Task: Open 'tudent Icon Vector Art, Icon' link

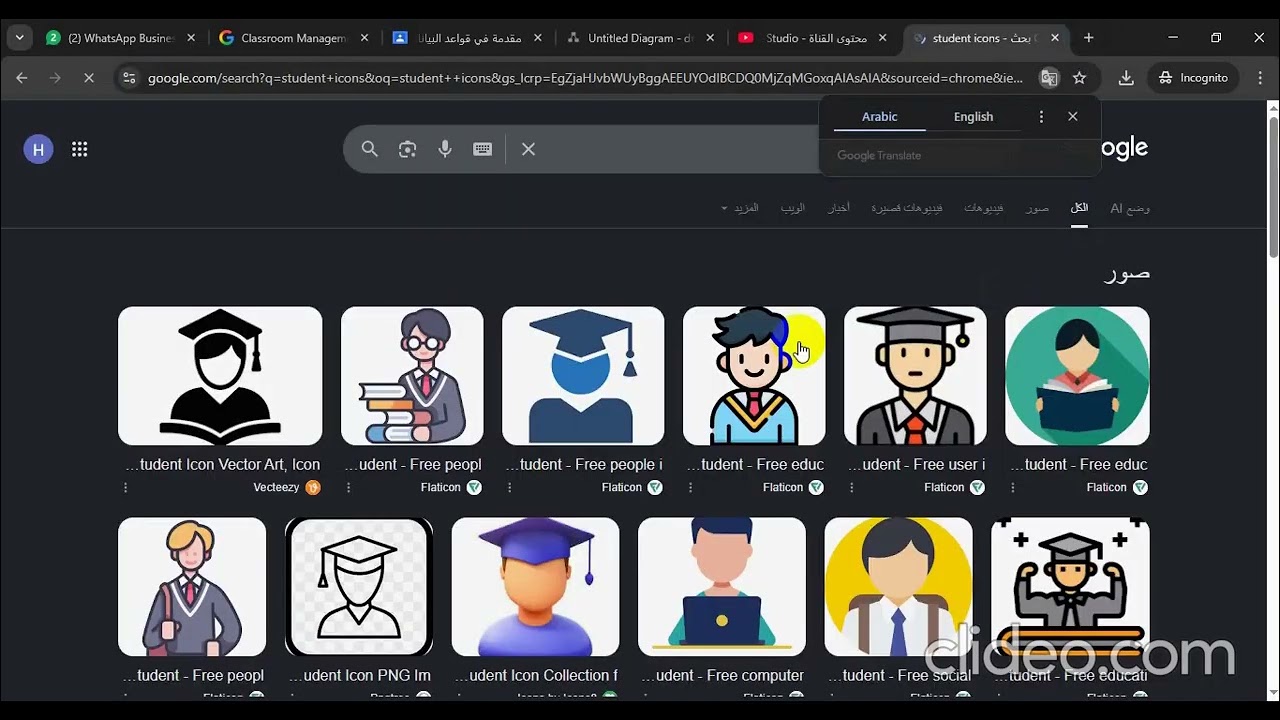Action: [x=222, y=464]
